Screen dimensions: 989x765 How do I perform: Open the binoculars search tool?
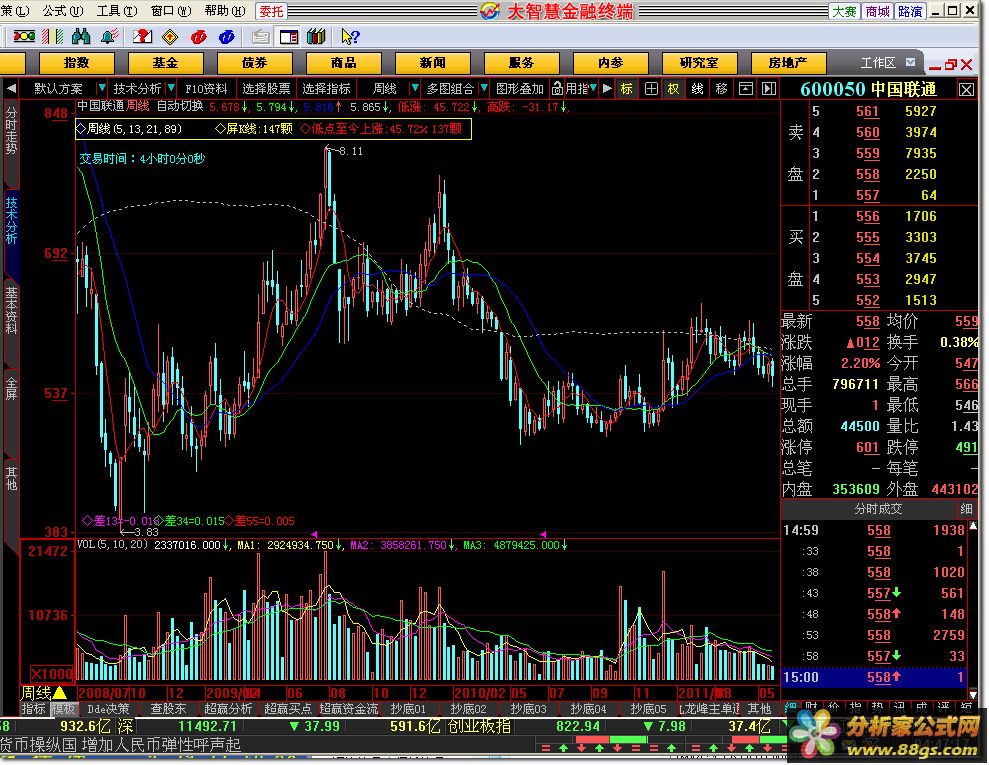coord(81,37)
